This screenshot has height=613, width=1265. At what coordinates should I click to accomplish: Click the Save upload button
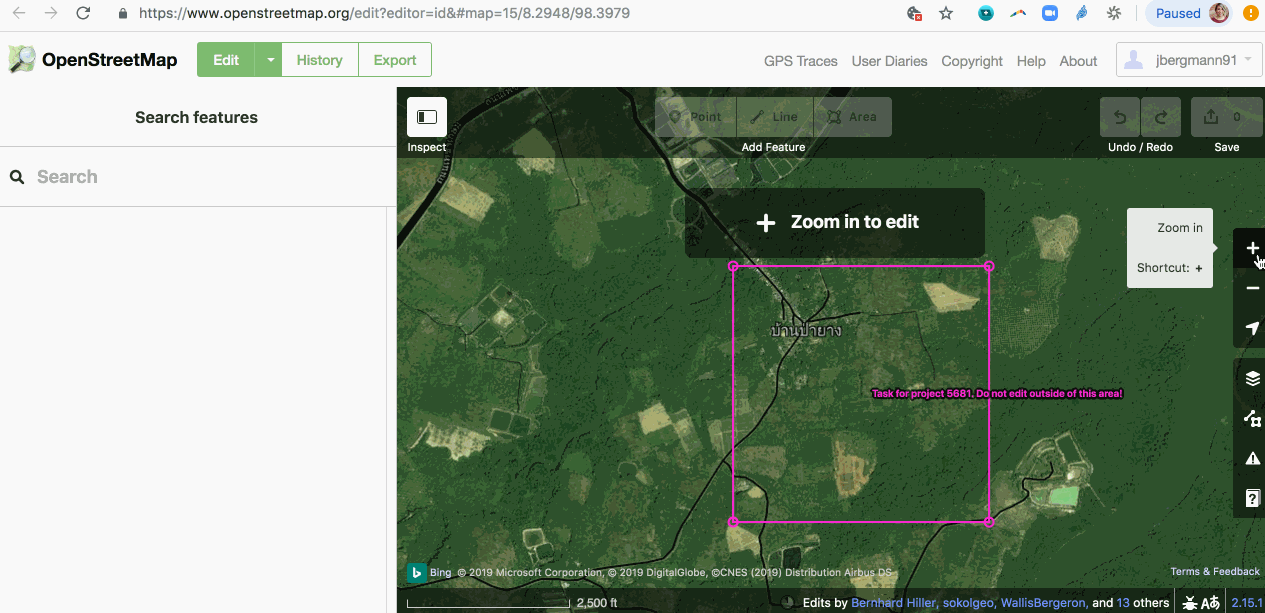pyautogui.click(x=1226, y=117)
